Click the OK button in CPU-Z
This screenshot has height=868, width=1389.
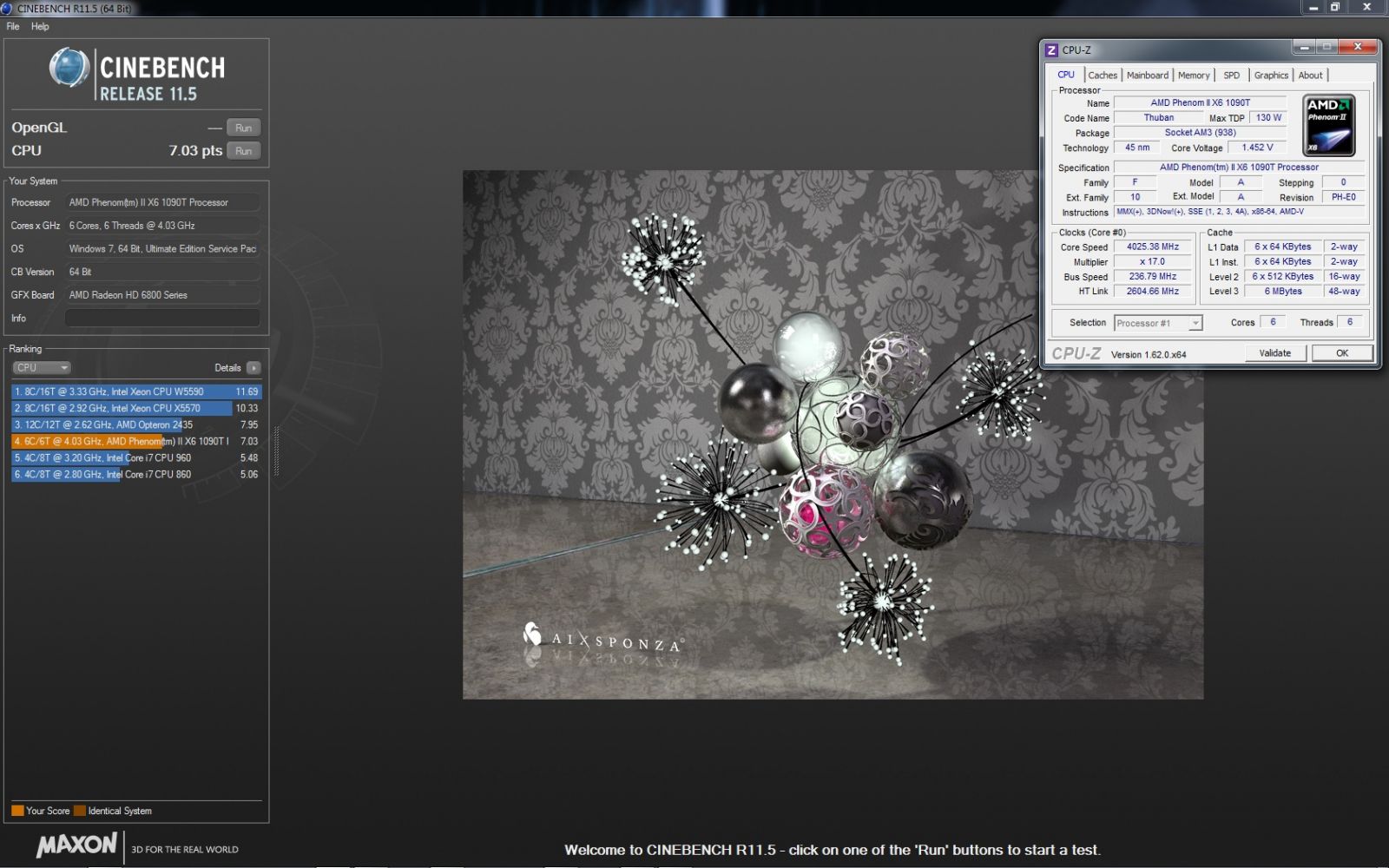coord(1342,353)
